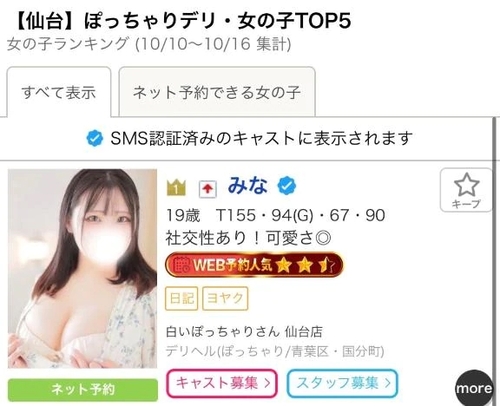
Task: Click the デリヘル(ぽっちゃり/青葉区・国分町) category text
Action: 275,351
